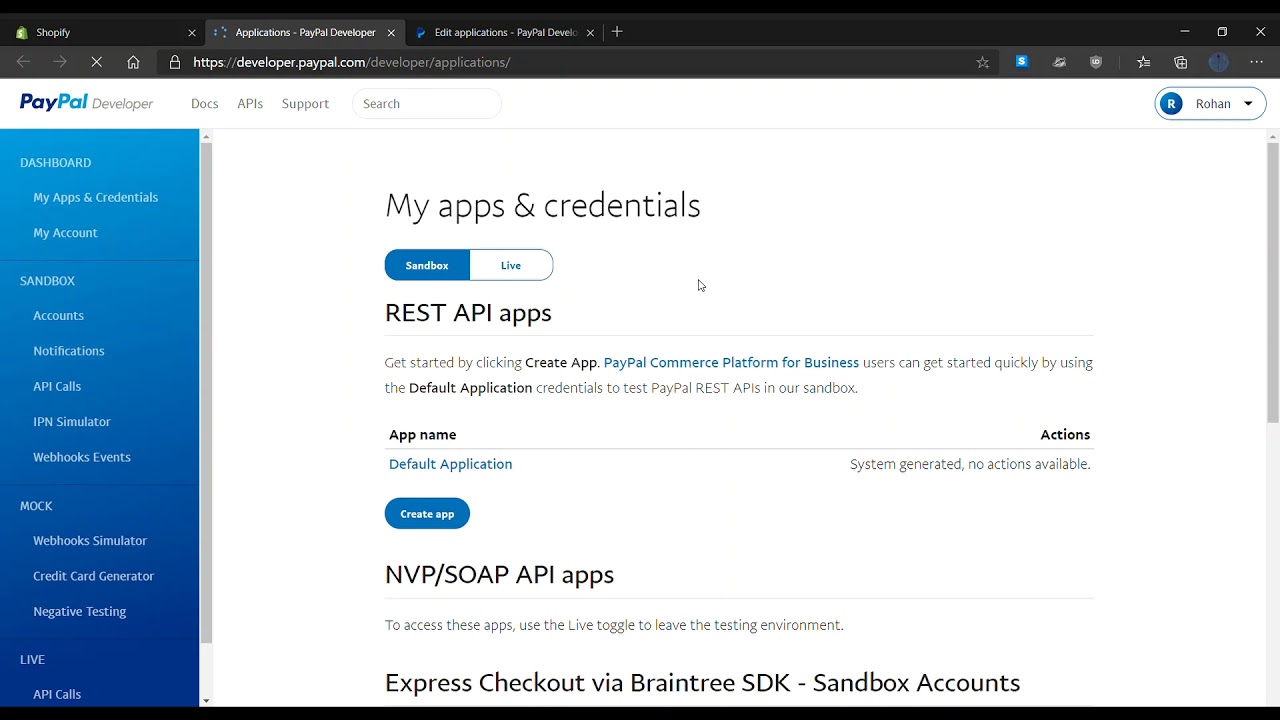The image size is (1280, 720).
Task: Open the Docs menu
Action: point(204,104)
